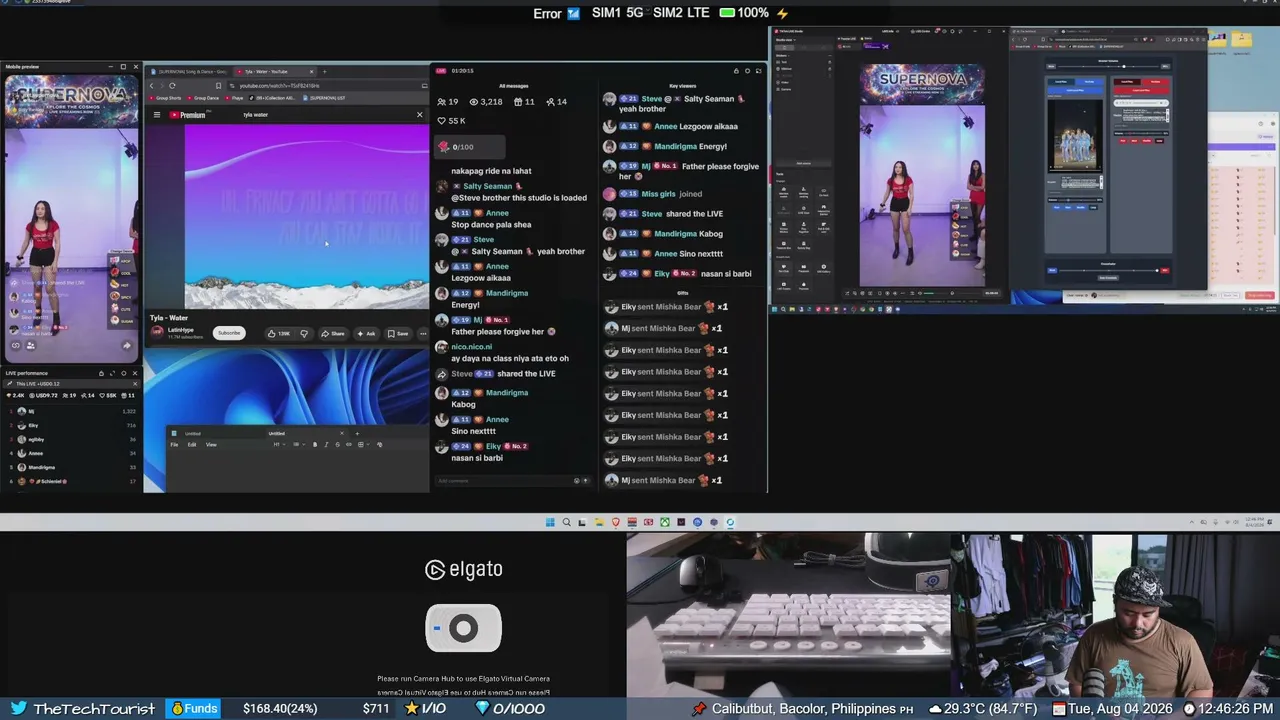Reload the YouTube page in the browser
The image size is (1280, 720).
click(172, 86)
